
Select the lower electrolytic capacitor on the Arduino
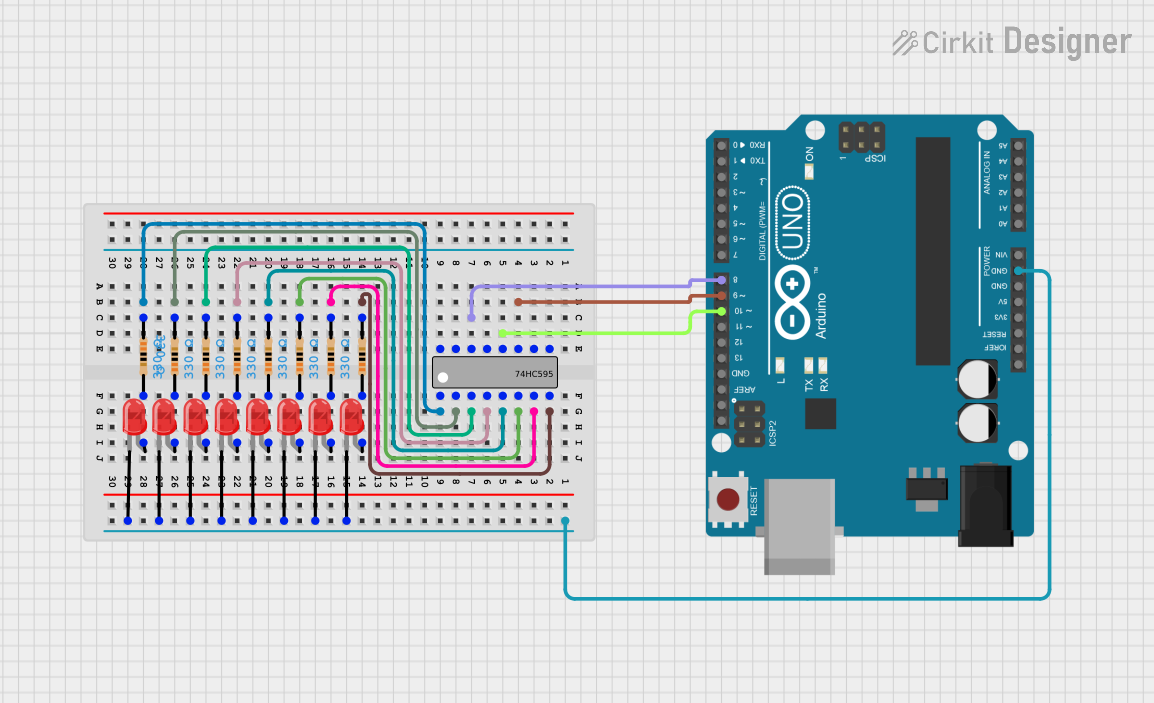977,423
